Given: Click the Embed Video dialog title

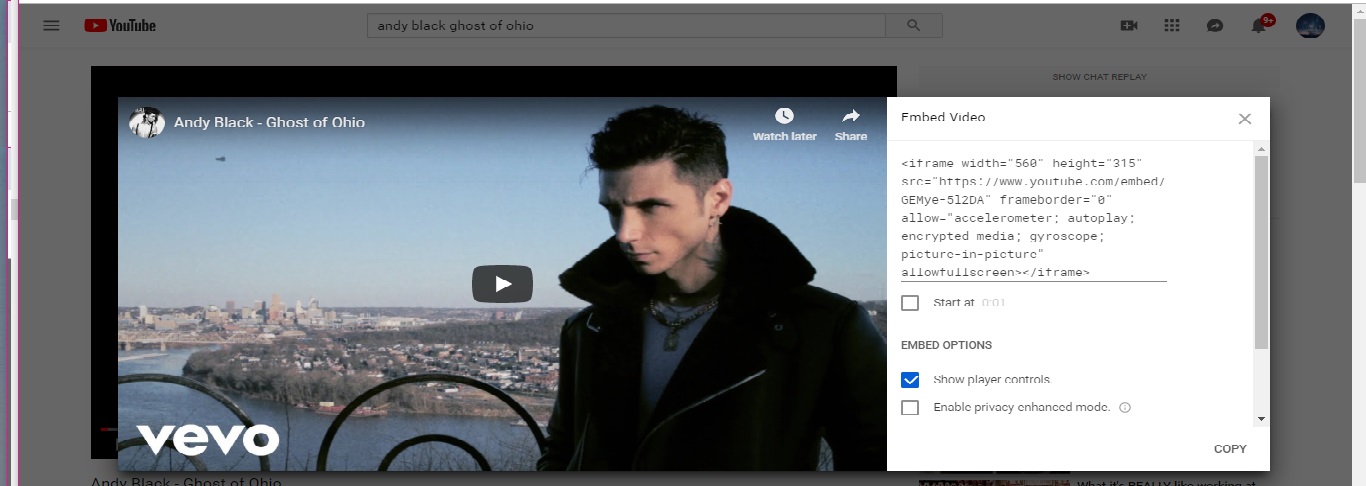Looking at the screenshot, I should pos(943,117).
